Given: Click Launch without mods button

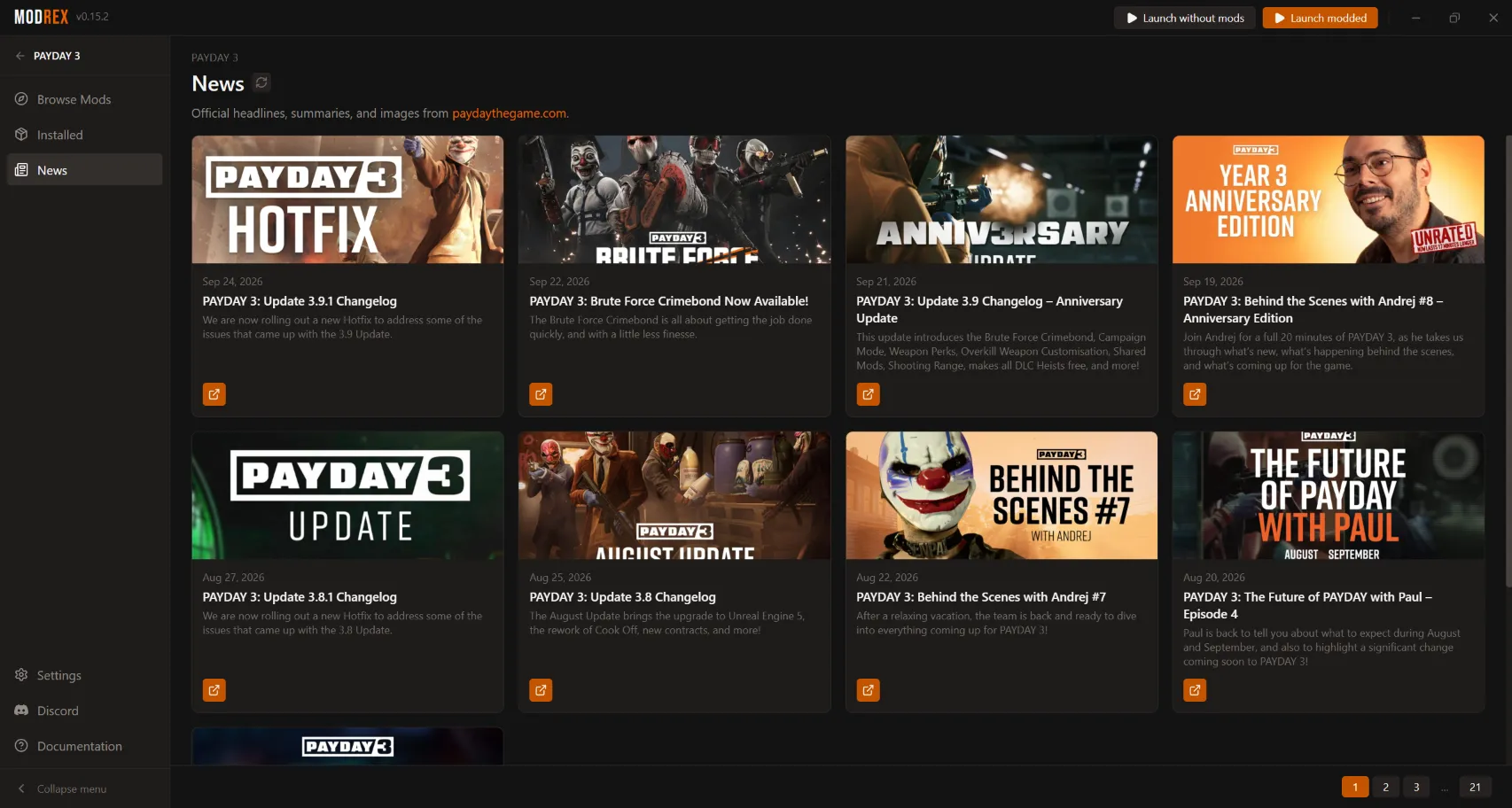Looking at the screenshot, I should 1185,18.
